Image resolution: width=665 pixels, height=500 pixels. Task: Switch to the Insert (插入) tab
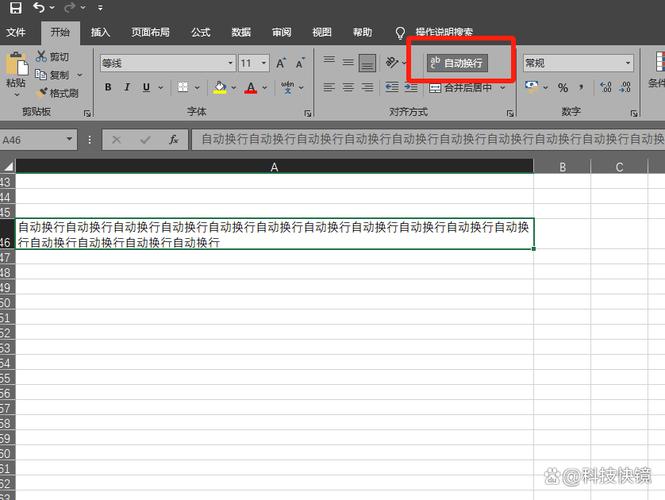(101, 32)
